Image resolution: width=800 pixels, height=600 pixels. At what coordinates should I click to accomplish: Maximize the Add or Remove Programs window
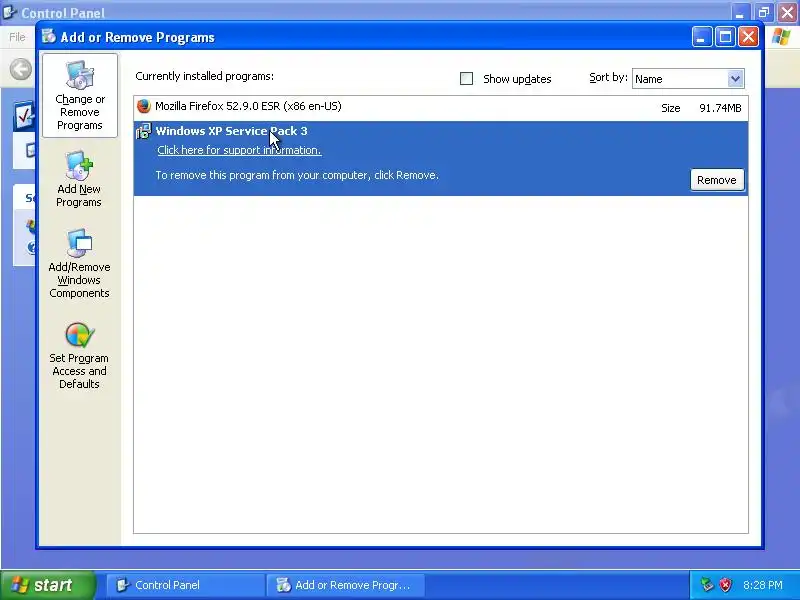click(x=725, y=37)
